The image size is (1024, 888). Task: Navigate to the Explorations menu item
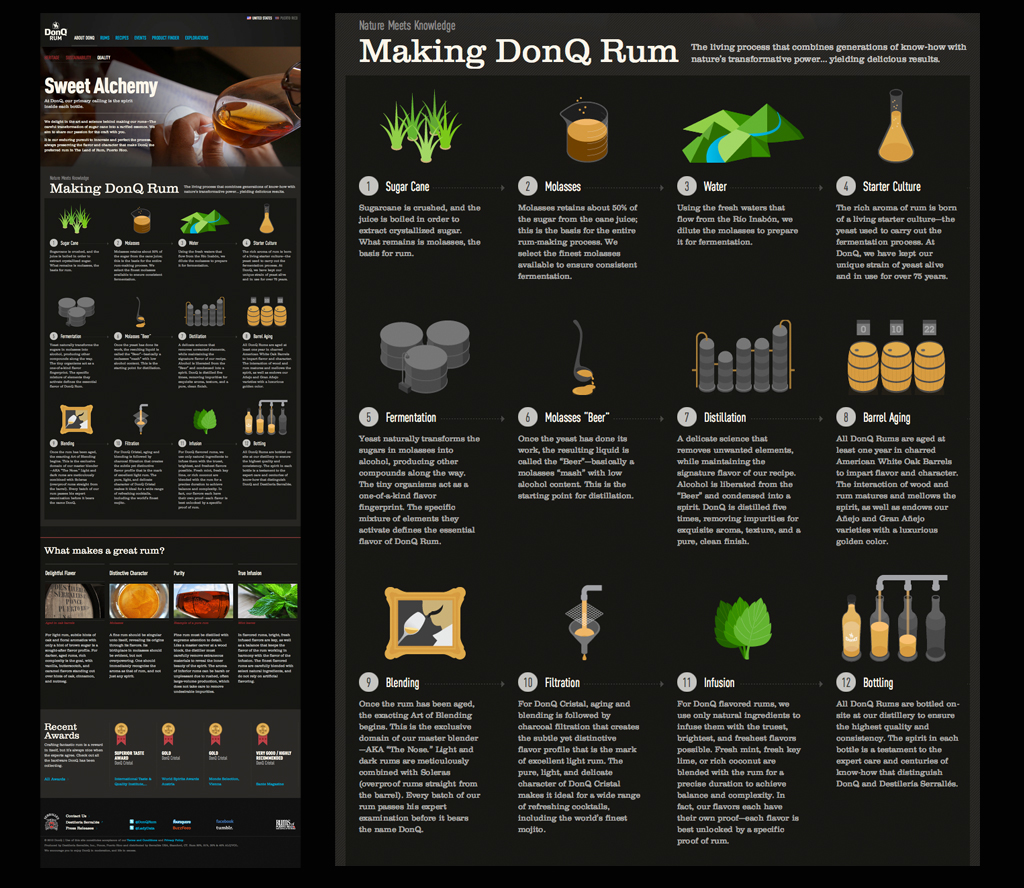coord(197,38)
